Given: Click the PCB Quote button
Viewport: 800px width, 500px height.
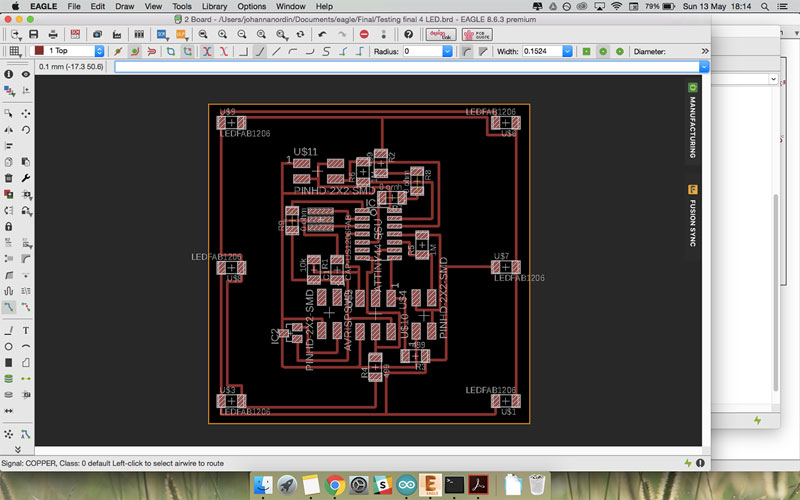Looking at the screenshot, I should click(x=477, y=35).
